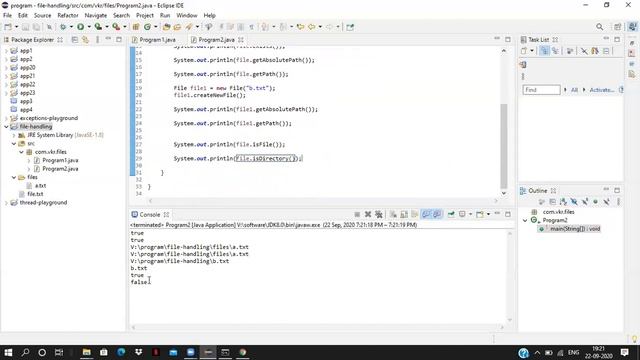Screen dimensions: 640x360
Task: Click the All link in Task List
Action: point(574,90)
